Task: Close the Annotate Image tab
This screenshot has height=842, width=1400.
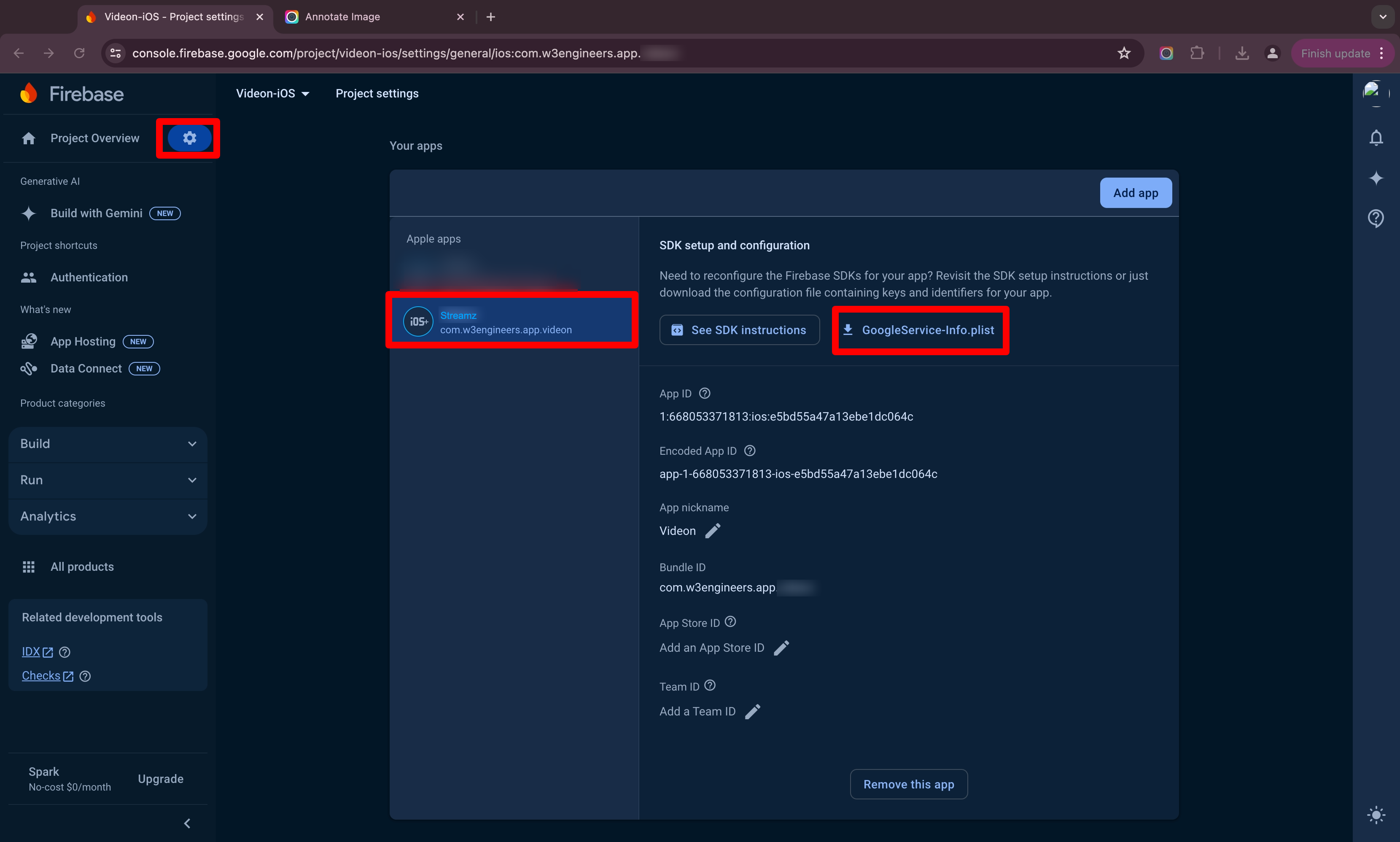Action: (x=460, y=17)
